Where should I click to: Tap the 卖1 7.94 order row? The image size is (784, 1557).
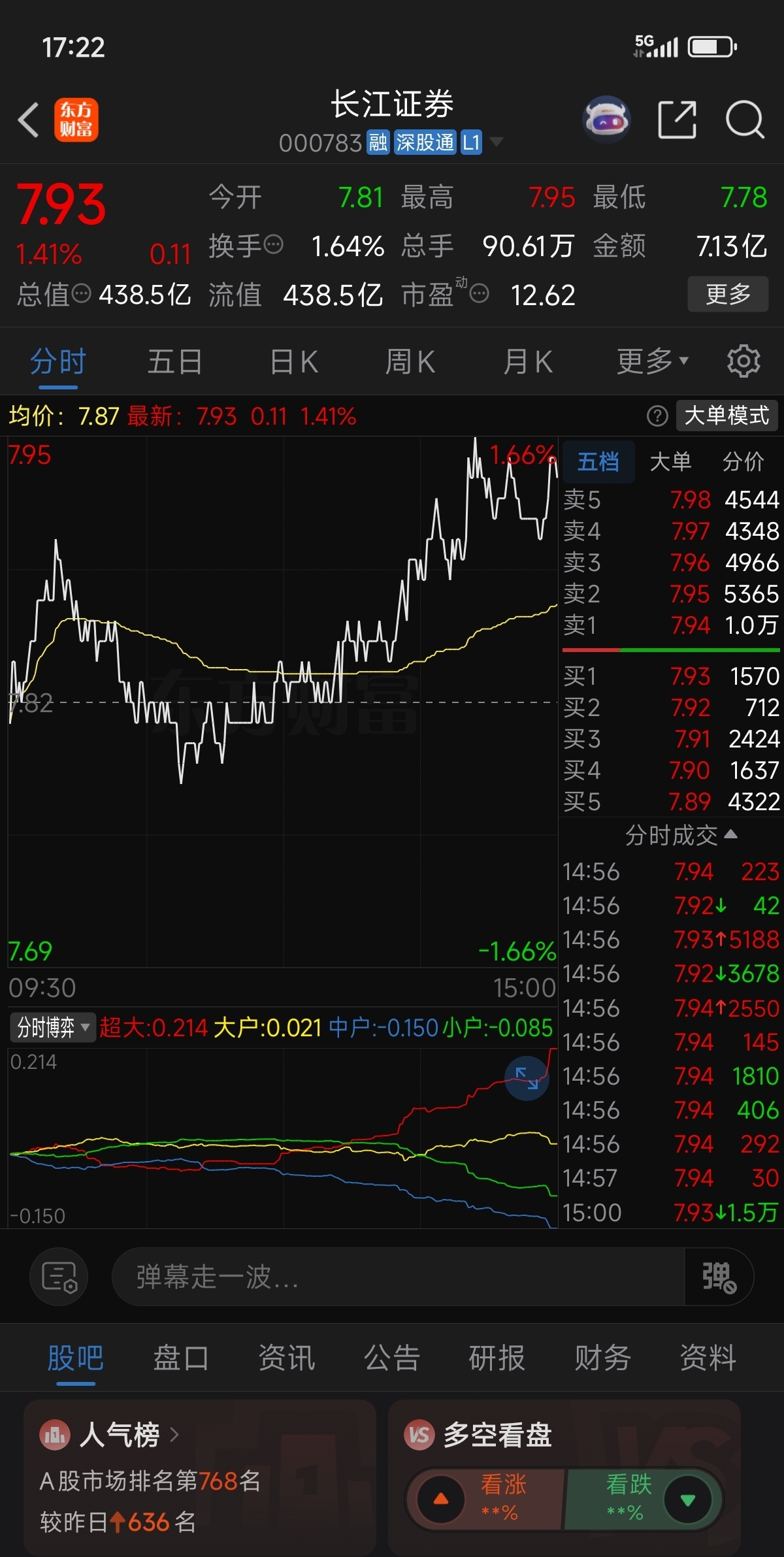671,625
